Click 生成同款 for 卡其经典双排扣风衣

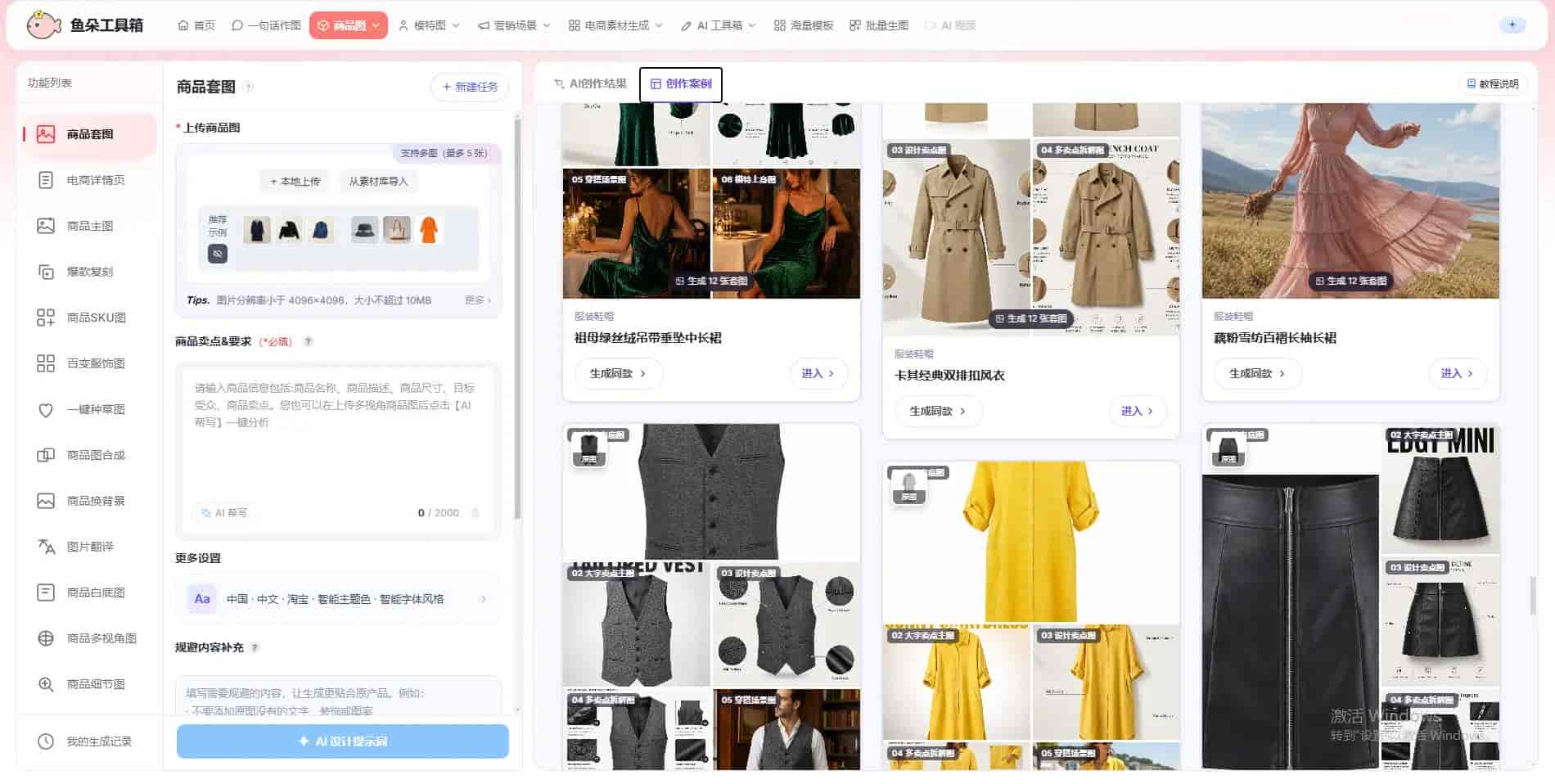938,411
